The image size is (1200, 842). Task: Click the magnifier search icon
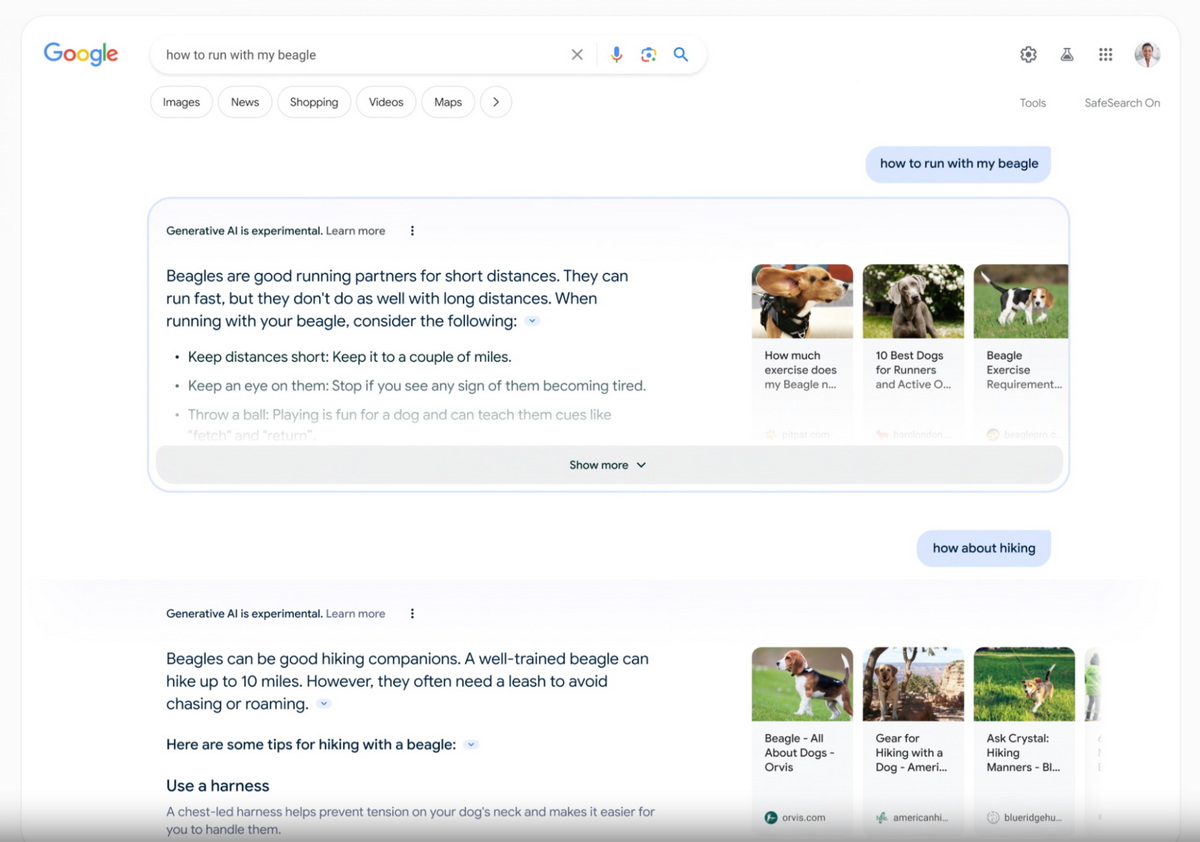[681, 55]
